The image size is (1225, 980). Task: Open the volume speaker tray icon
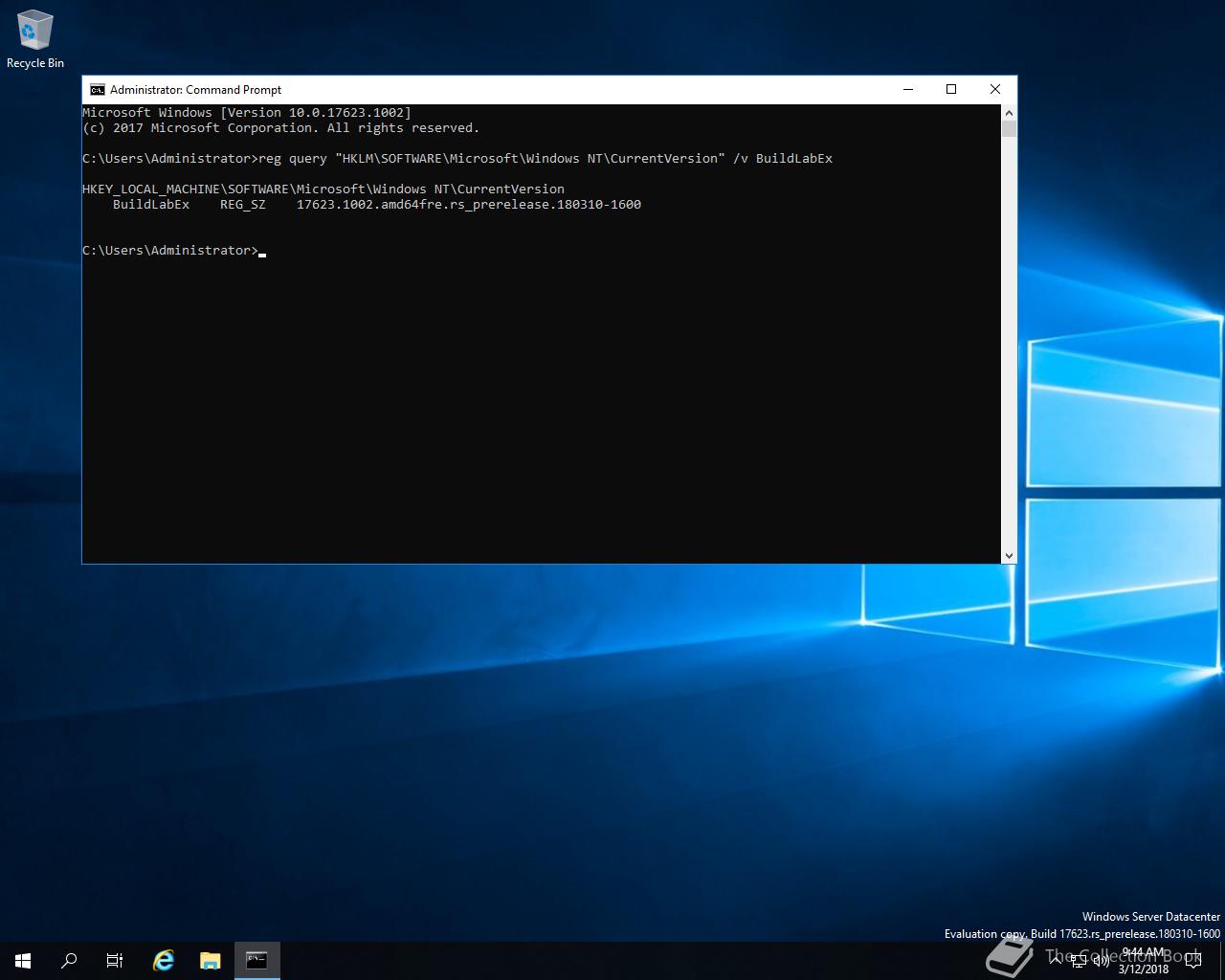pos(1101,961)
